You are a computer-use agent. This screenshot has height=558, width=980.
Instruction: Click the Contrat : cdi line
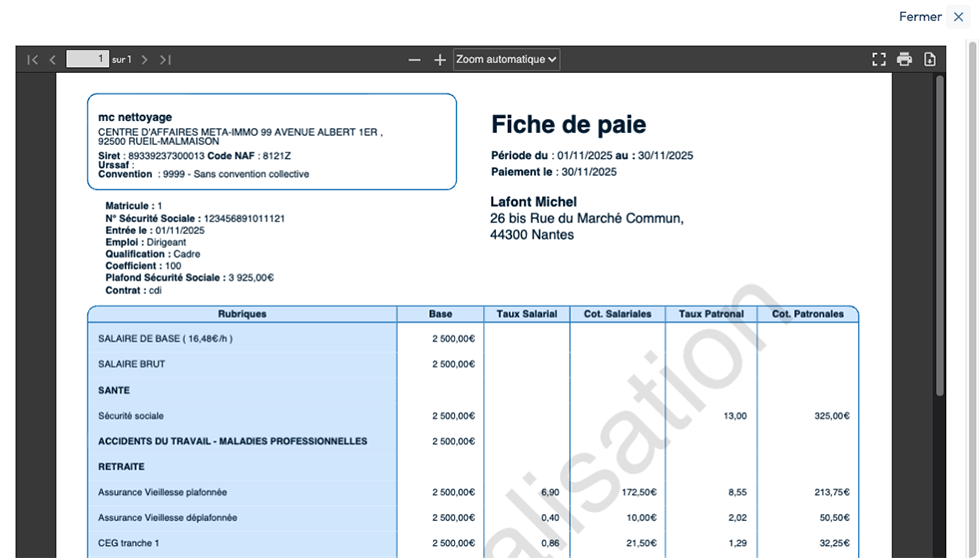[x=133, y=290]
